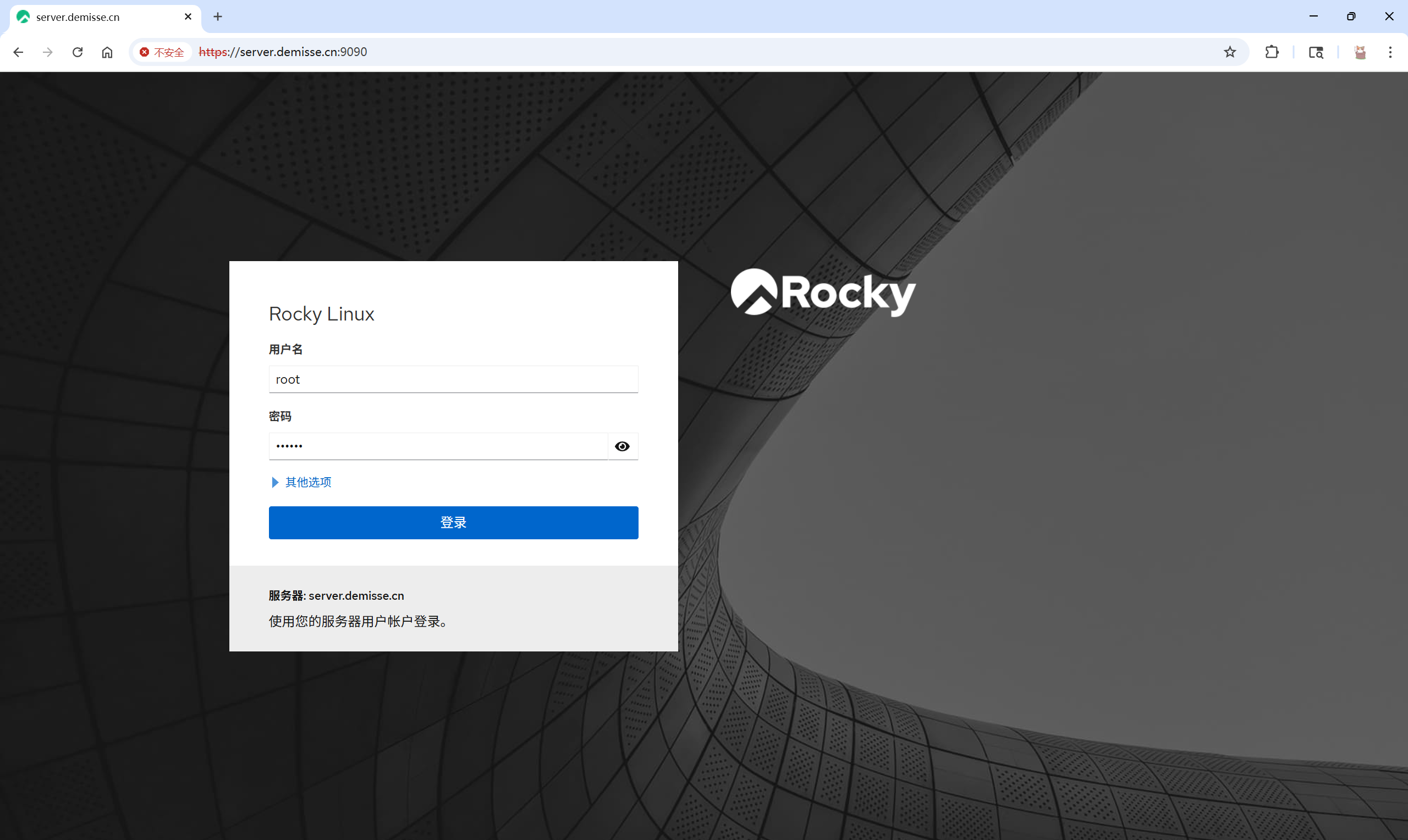Select the server.demisse.cn tab
The width and height of the screenshot is (1408, 840).
click(105, 17)
